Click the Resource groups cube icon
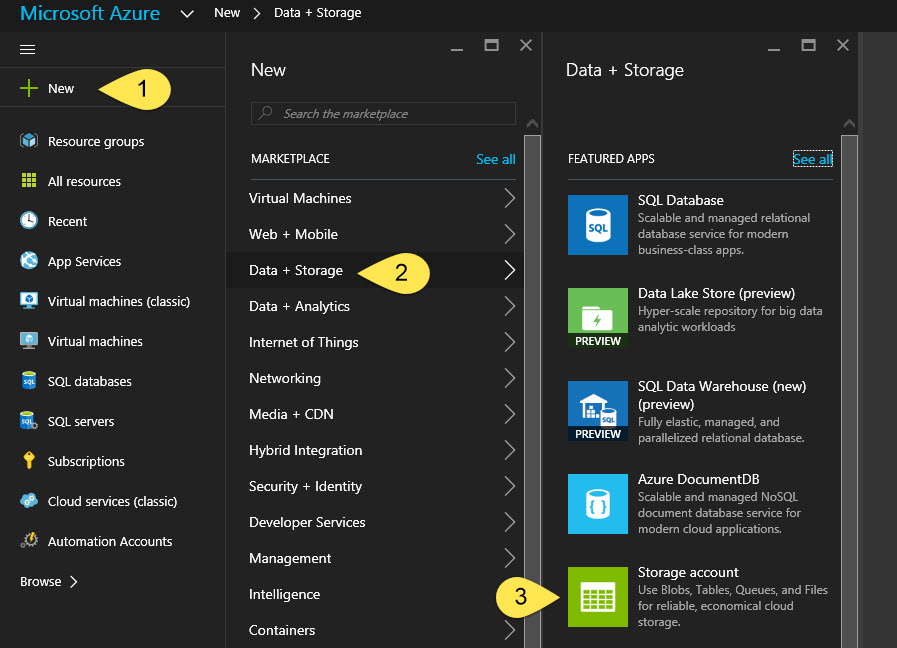Image resolution: width=897 pixels, height=648 pixels. click(x=29, y=141)
